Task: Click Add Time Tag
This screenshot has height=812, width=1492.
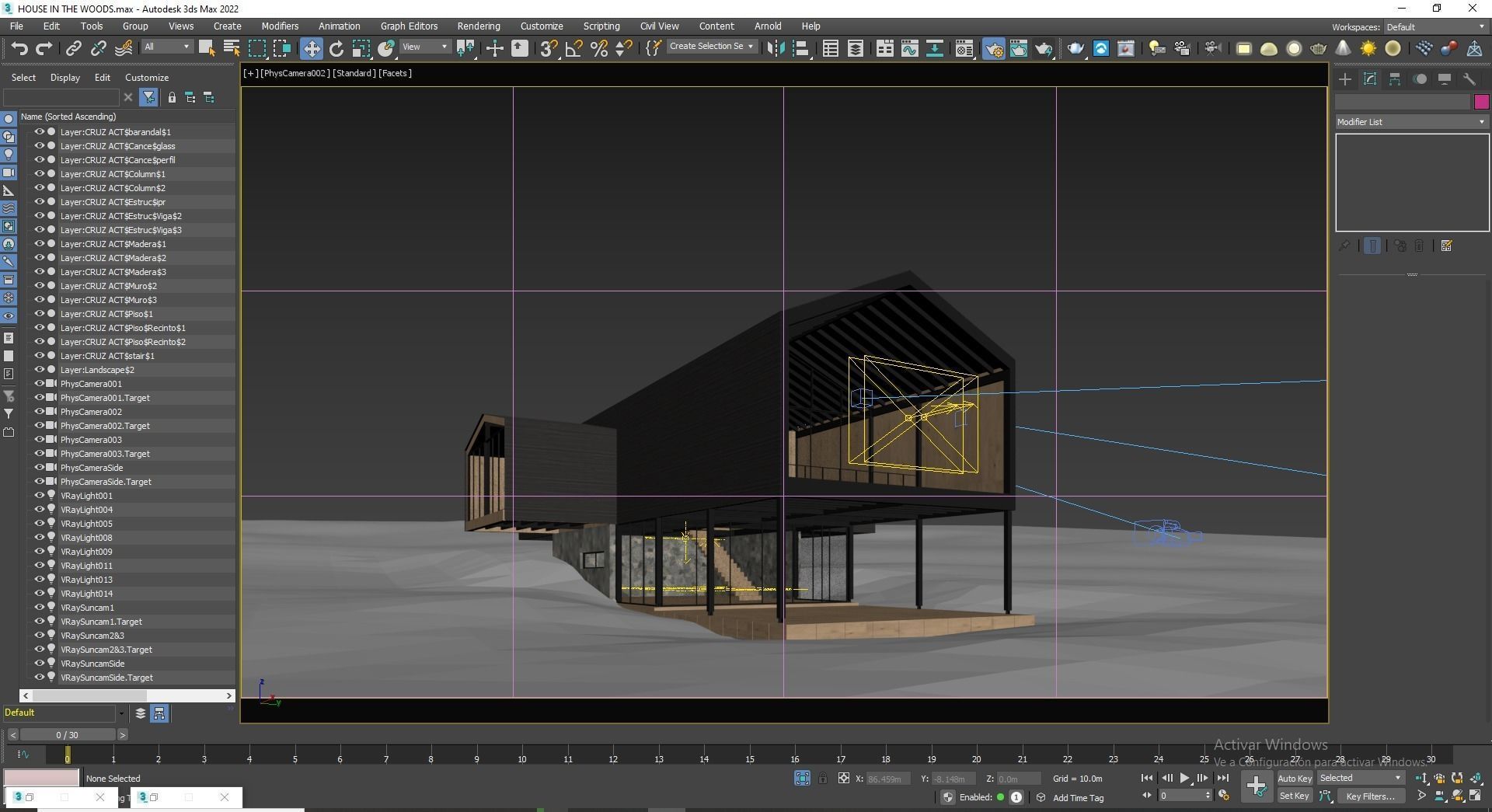Action: point(1078,797)
